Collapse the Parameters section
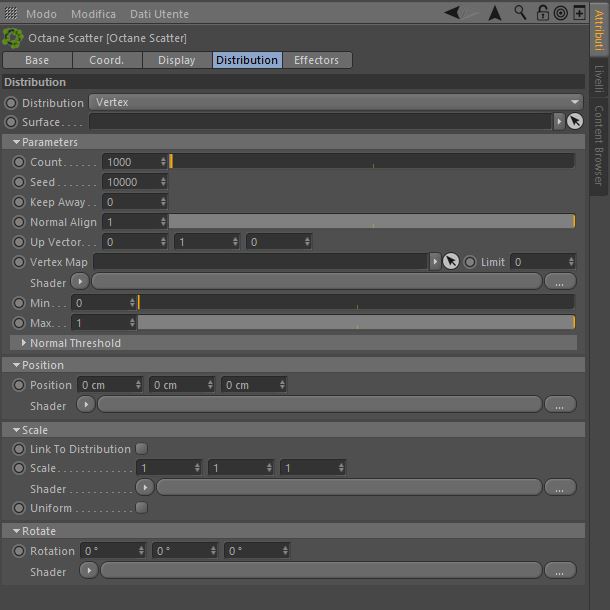 (16, 142)
